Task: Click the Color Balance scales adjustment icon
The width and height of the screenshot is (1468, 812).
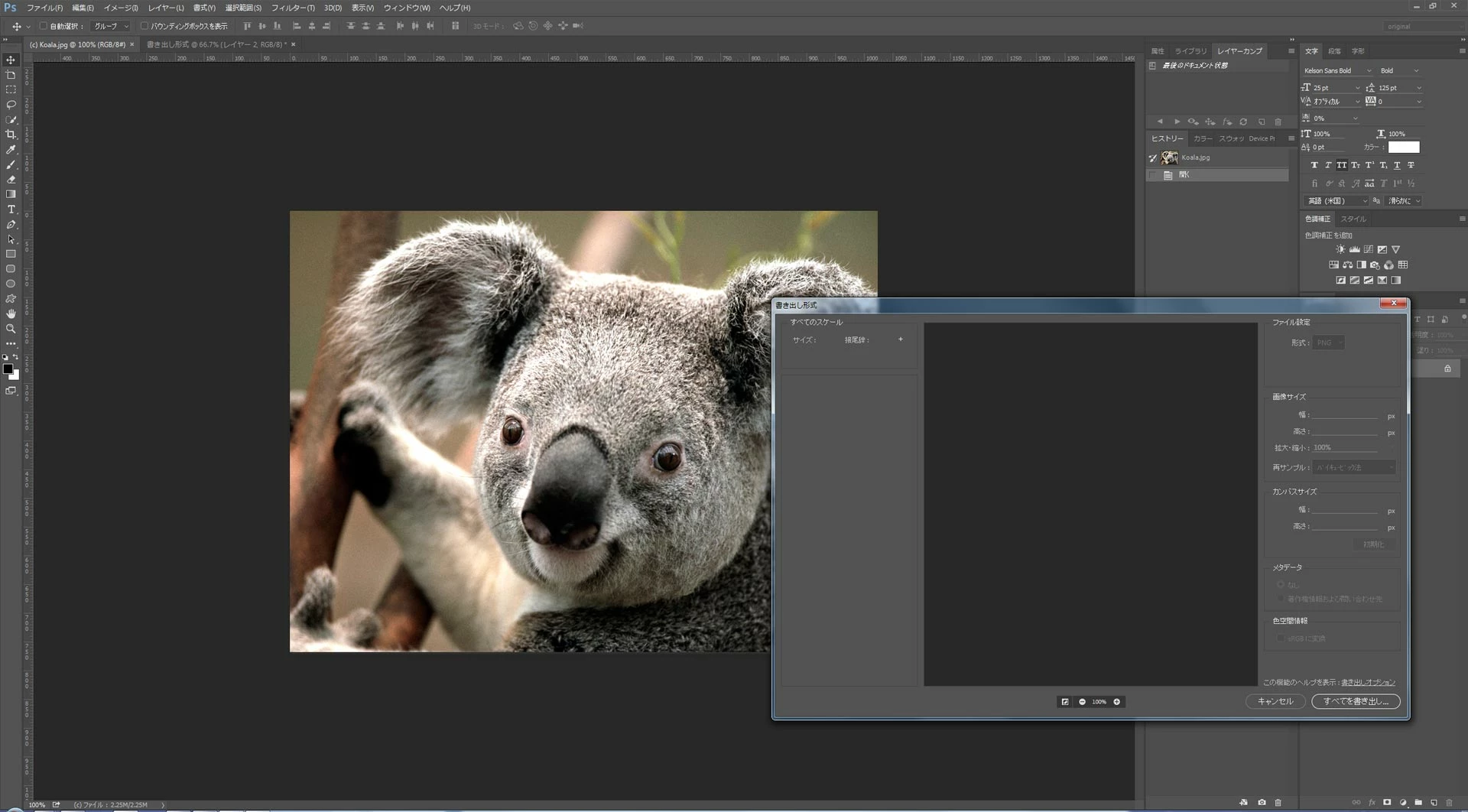Action: pos(1347,265)
